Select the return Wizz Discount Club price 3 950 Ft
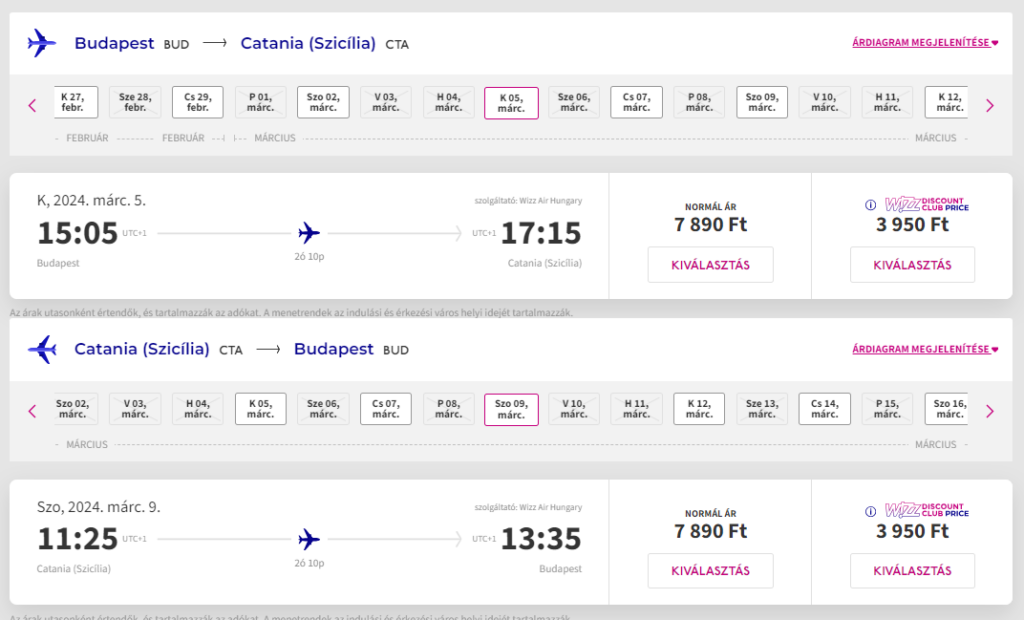Viewport: 1024px width, 620px height. (912, 570)
